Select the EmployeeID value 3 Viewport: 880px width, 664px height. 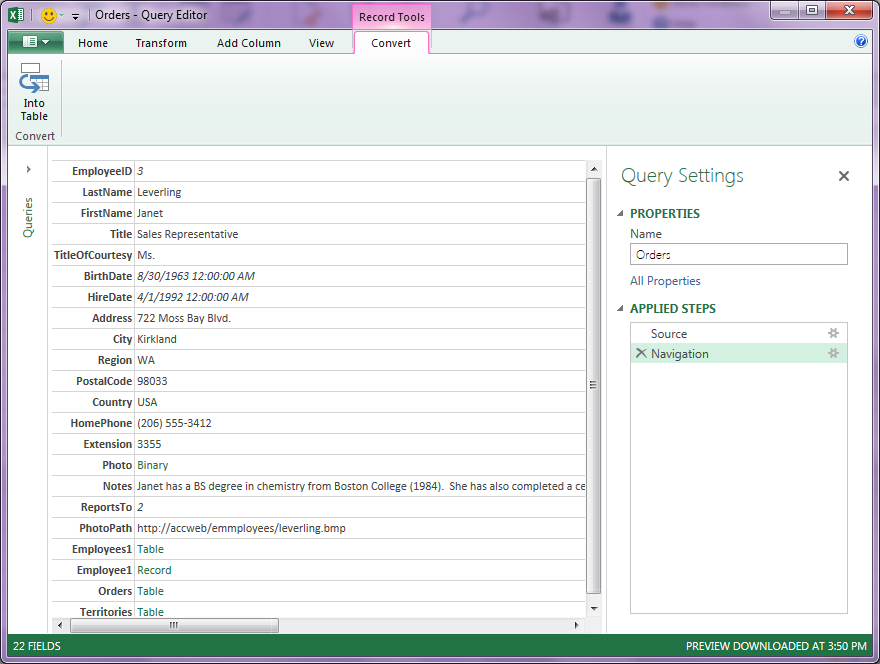pos(140,171)
